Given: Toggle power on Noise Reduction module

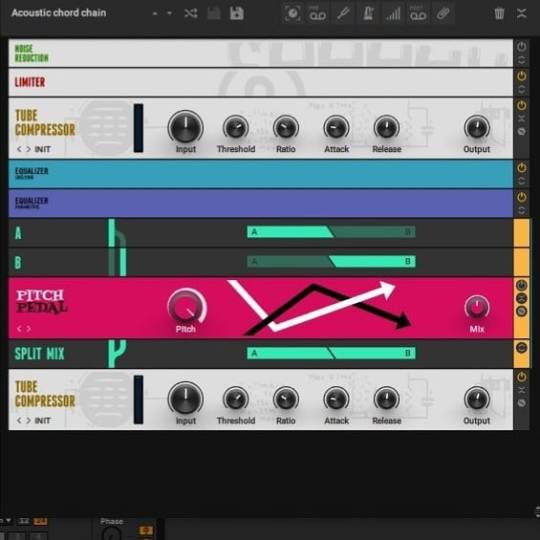Looking at the screenshot, I should [521, 46].
